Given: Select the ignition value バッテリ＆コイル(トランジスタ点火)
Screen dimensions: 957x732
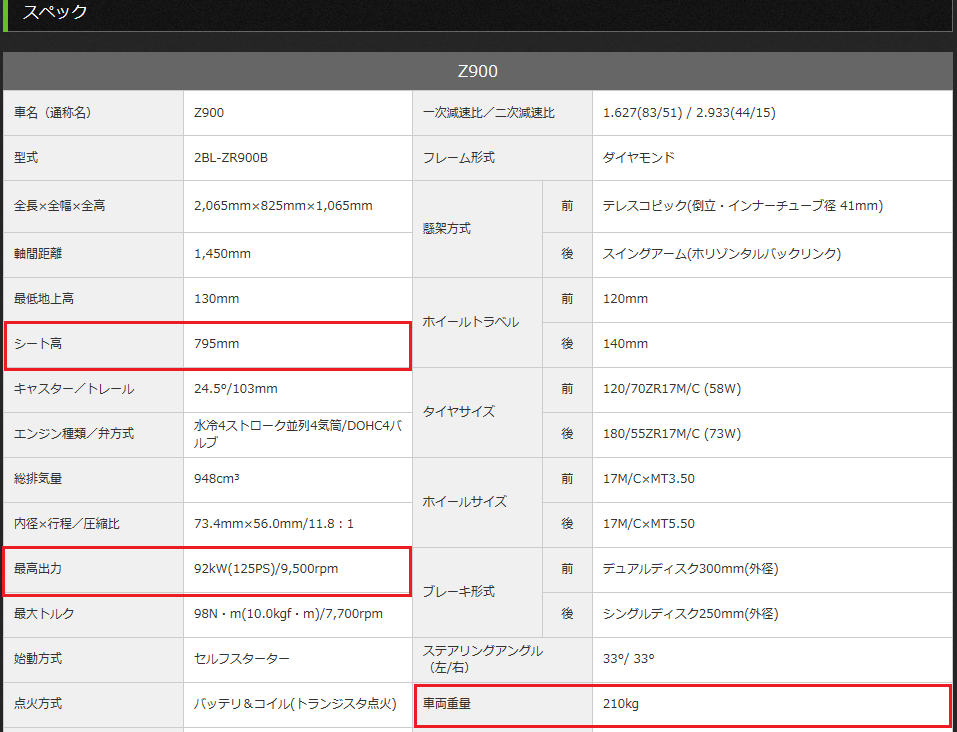Looking at the screenshot, I should click(295, 704).
